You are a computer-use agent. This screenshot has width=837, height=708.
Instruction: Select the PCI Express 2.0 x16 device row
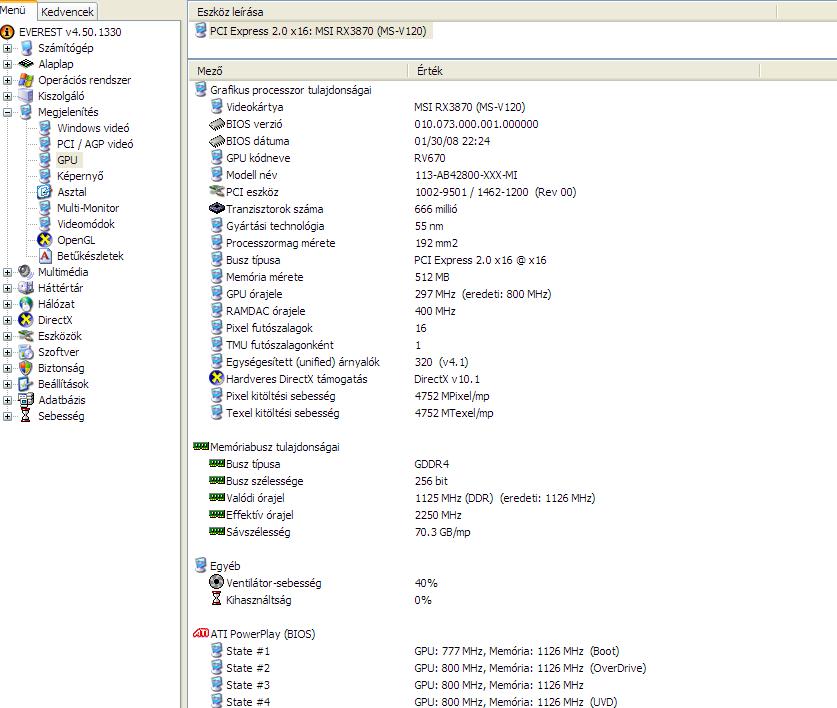point(318,31)
